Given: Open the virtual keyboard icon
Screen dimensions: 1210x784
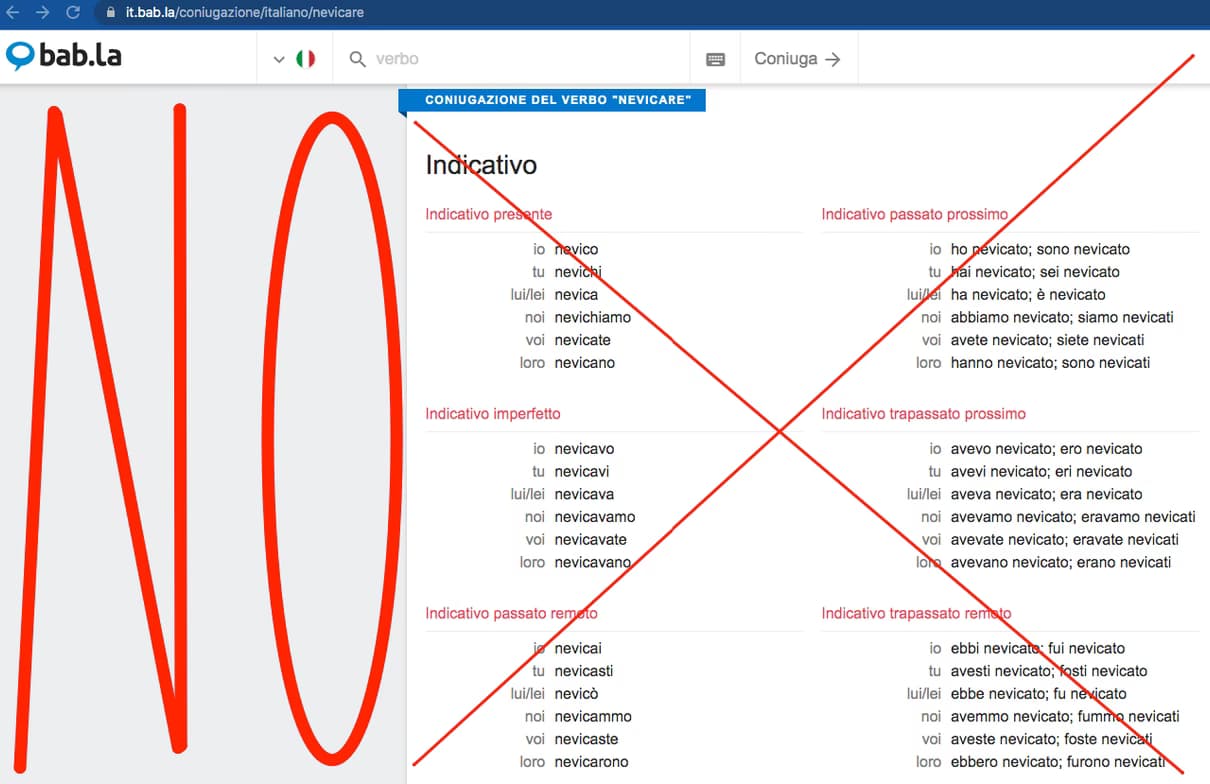Looking at the screenshot, I should (715, 59).
